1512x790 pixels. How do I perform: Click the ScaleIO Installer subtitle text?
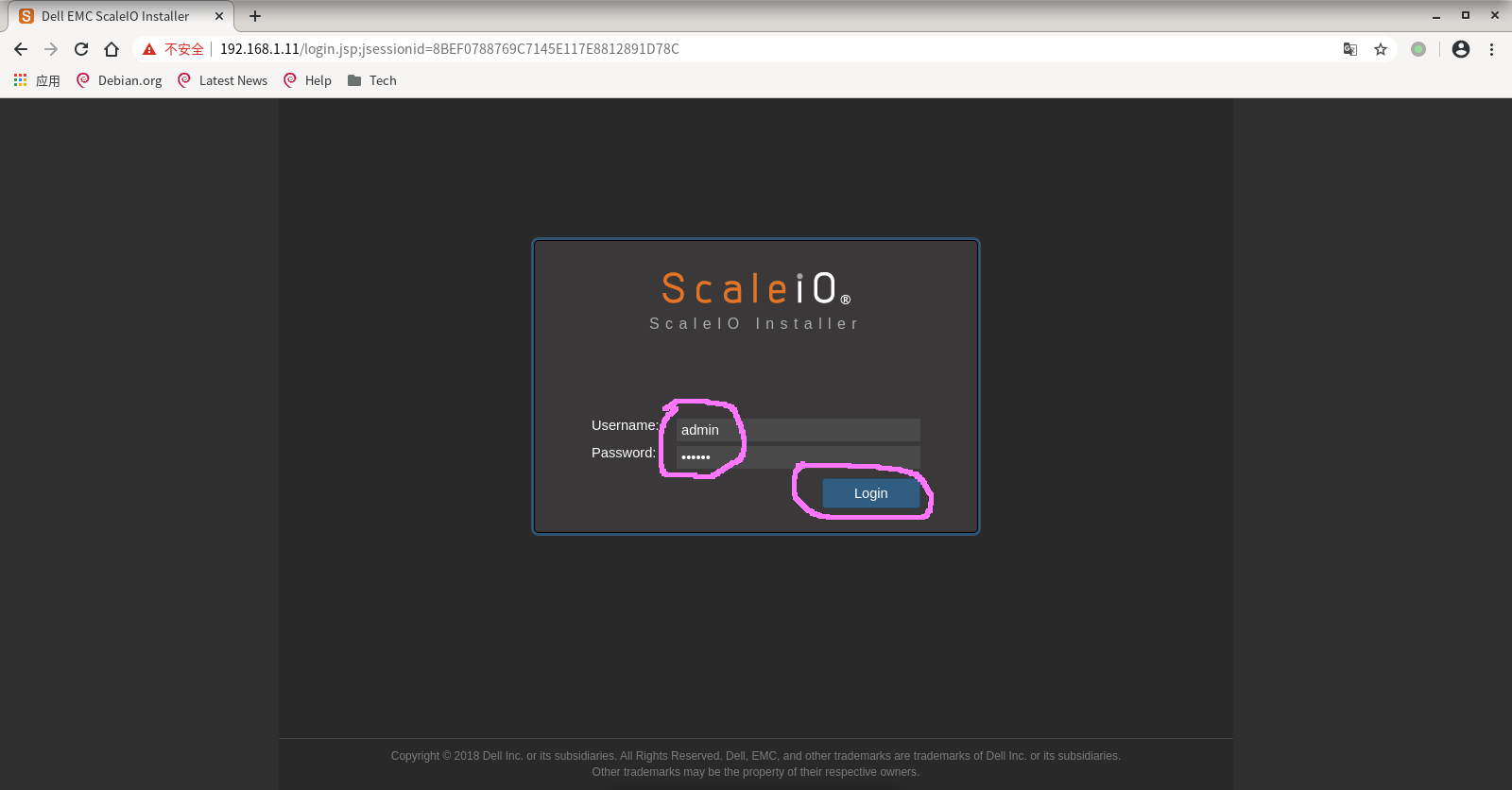click(x=754, y=323)
